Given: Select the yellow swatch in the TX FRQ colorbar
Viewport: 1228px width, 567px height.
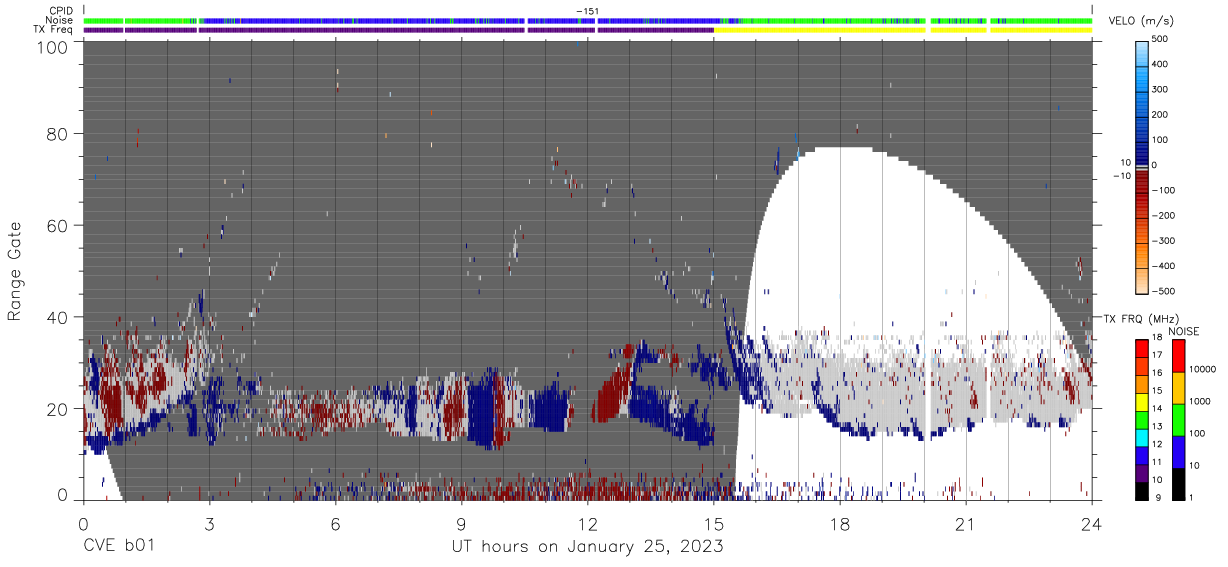Looking at the screenshot, I should [1141, 401].
